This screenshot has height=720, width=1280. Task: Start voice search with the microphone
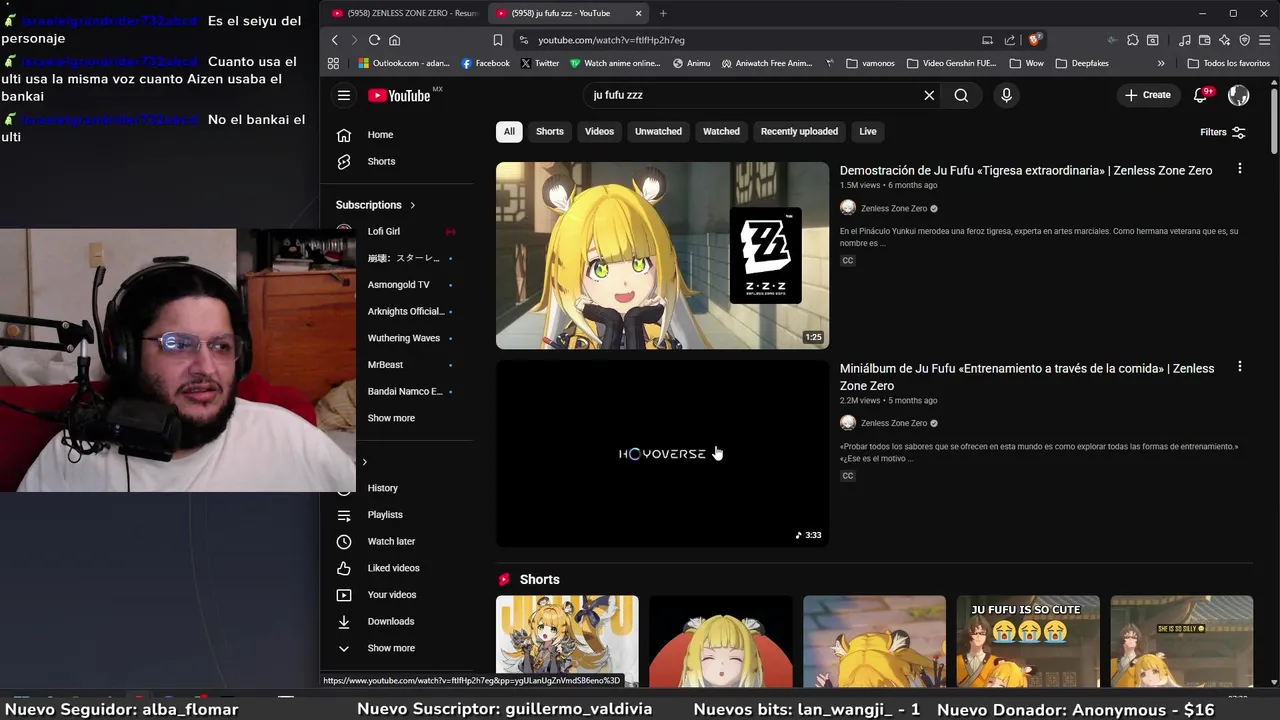[1006, 95]
